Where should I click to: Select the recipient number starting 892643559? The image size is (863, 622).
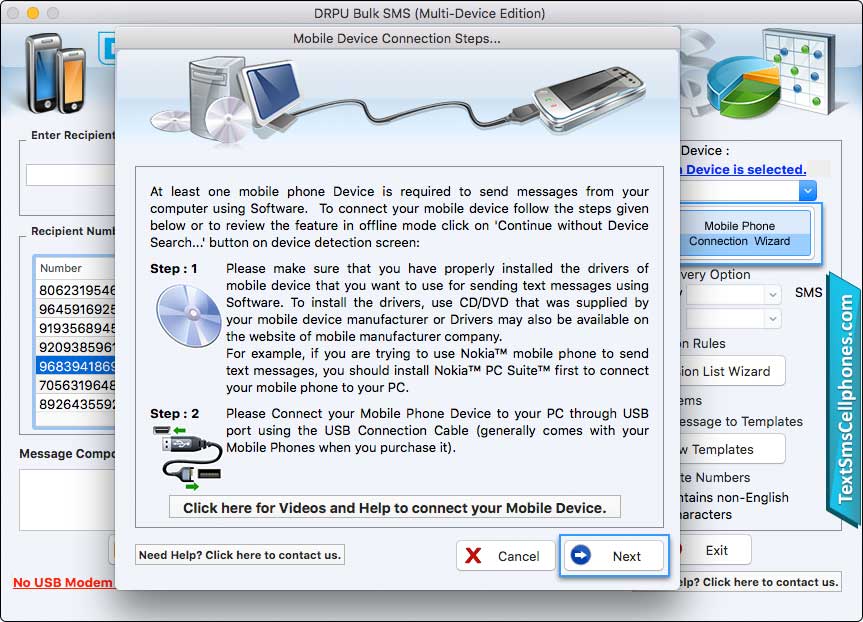point(76,404)
